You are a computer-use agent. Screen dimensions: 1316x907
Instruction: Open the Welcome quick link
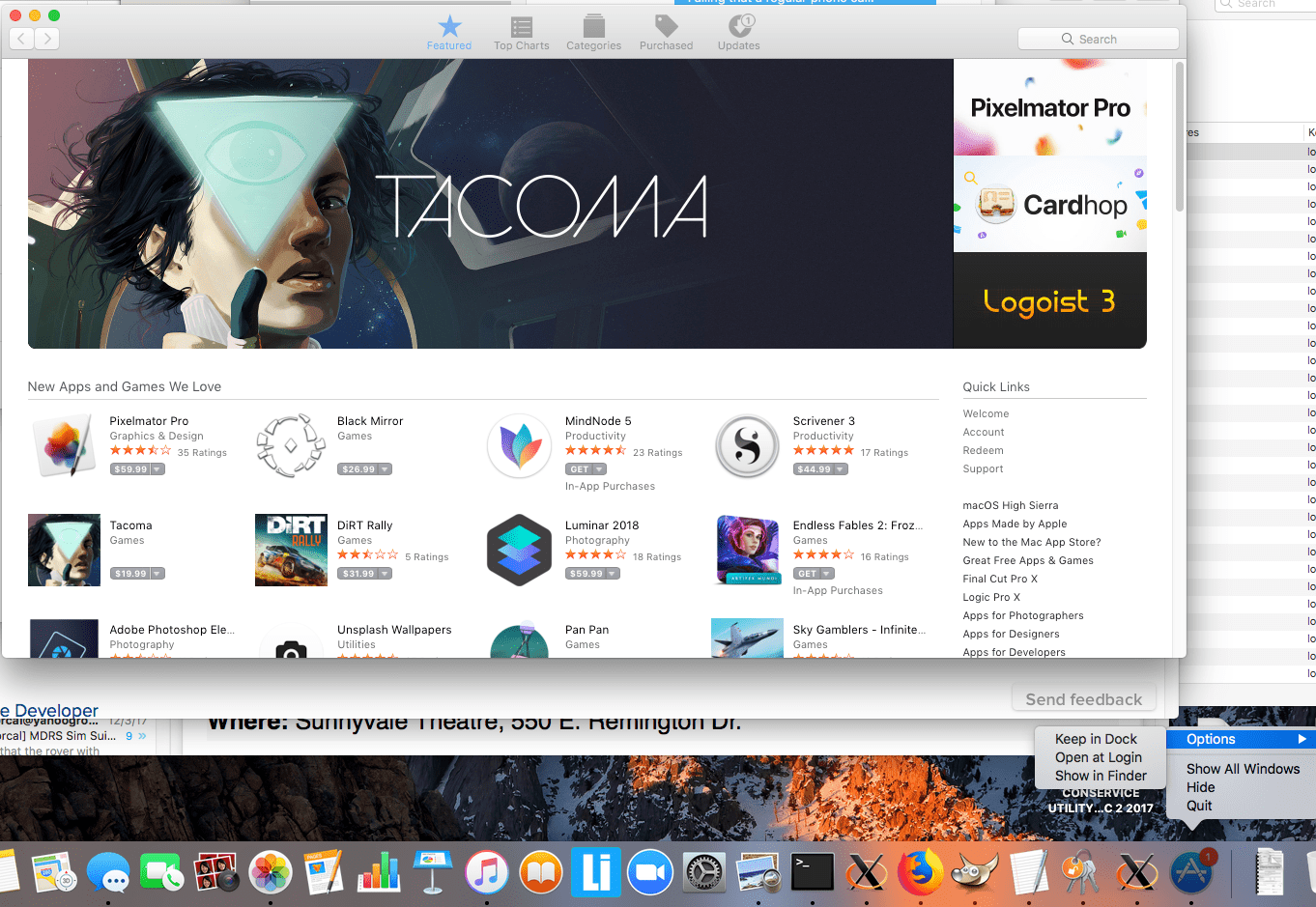click(986, 413)
